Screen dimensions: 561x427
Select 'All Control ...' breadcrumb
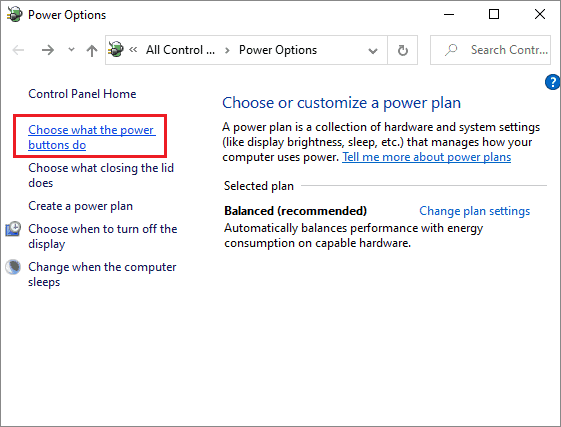(180, 50)
